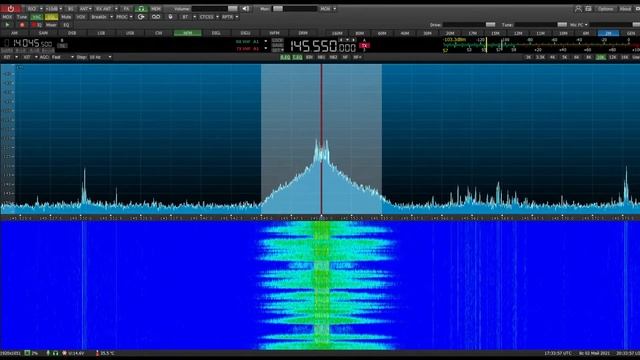Toggle the R.EQ receive equalizer button

pos(285,57)
